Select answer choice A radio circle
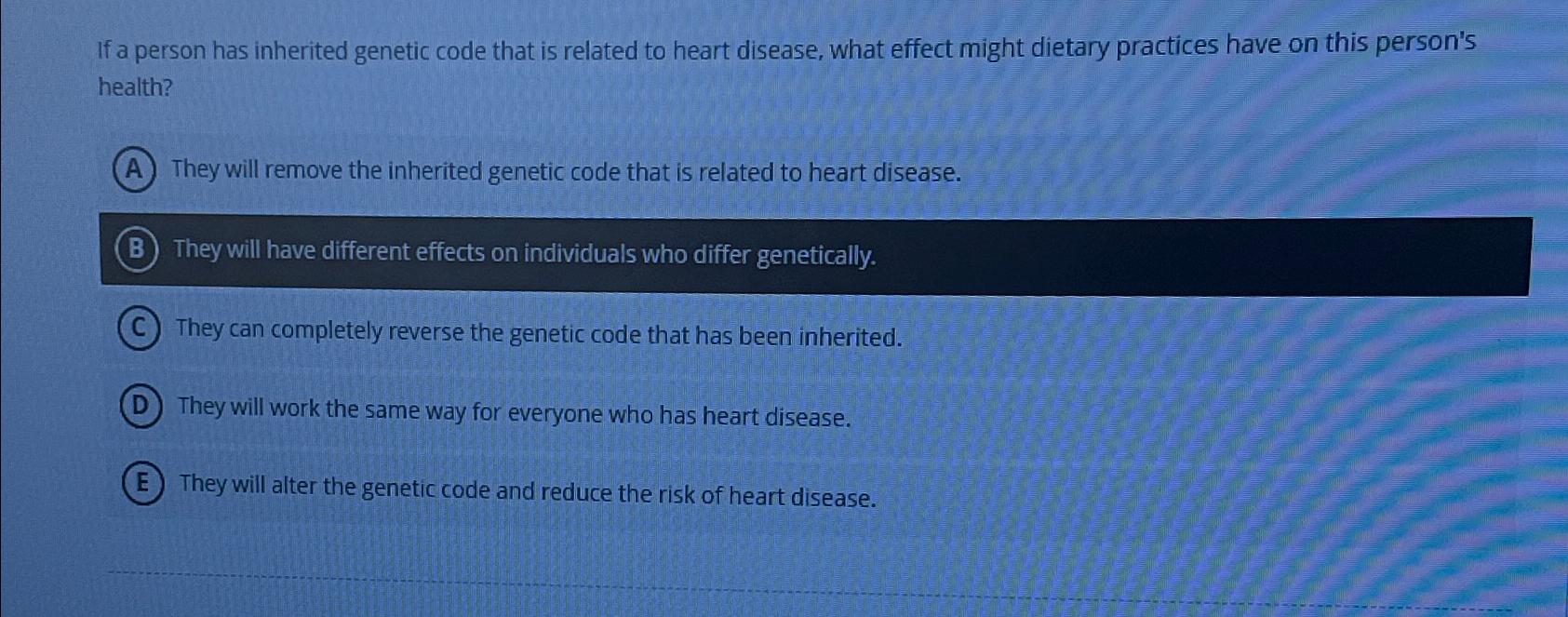 pyautogui.click(x=138, y=170)
